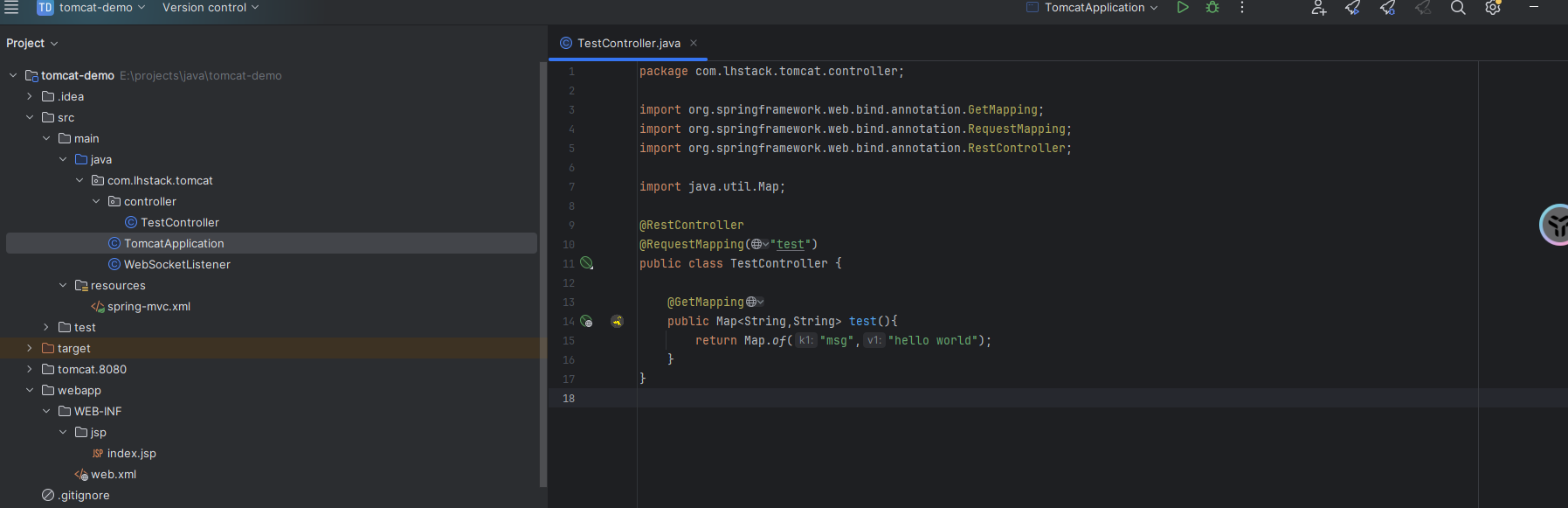Collapse the webapp folder
1568x508 pixels.
[x=30, y=390]
